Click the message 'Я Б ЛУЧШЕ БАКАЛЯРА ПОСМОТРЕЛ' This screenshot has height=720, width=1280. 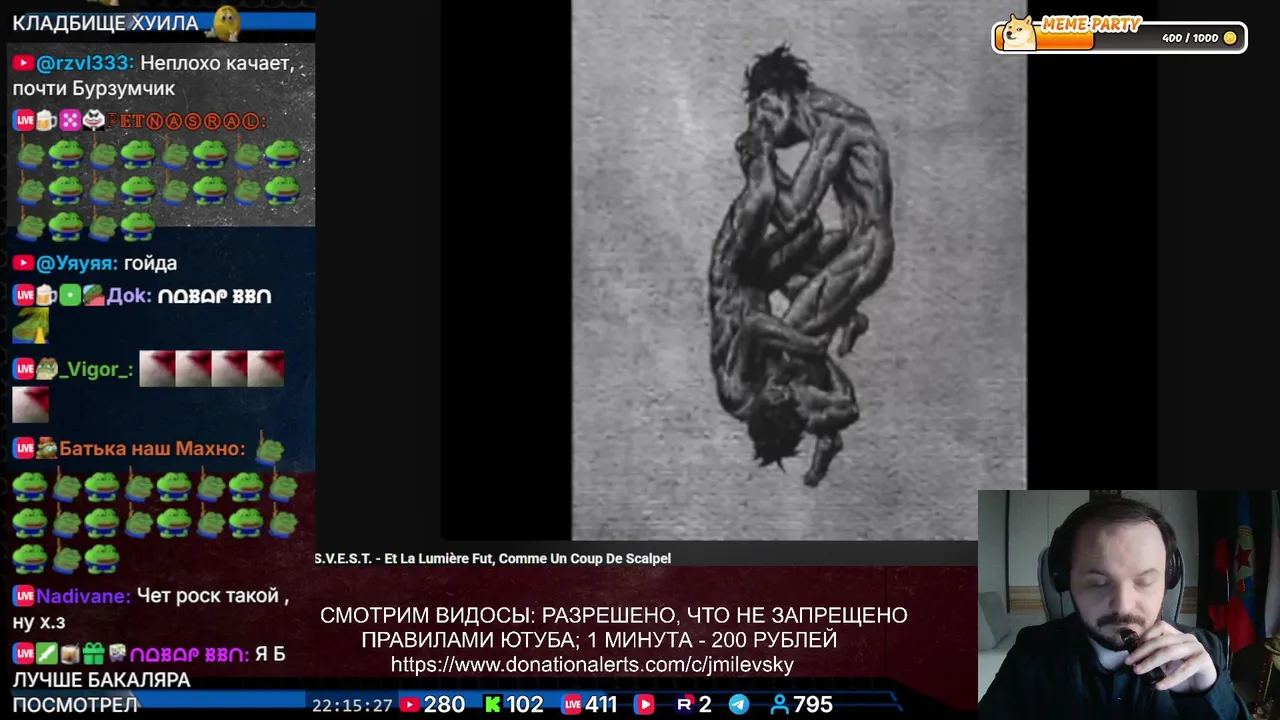(x=149, y=679)
